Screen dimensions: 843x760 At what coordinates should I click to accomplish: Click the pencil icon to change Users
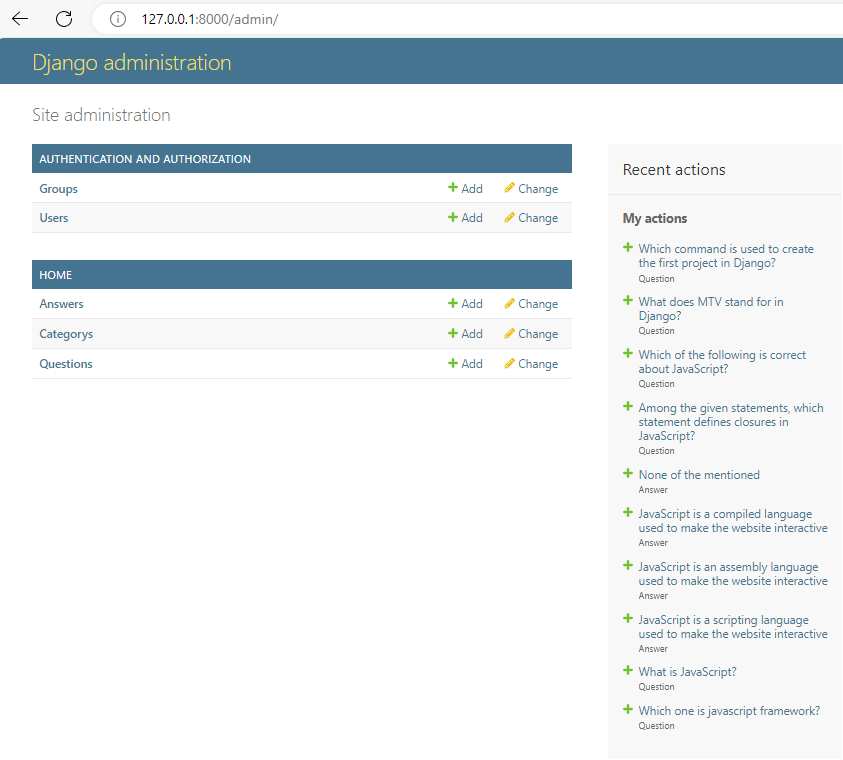pyautogui.click(x=510, y=217)
